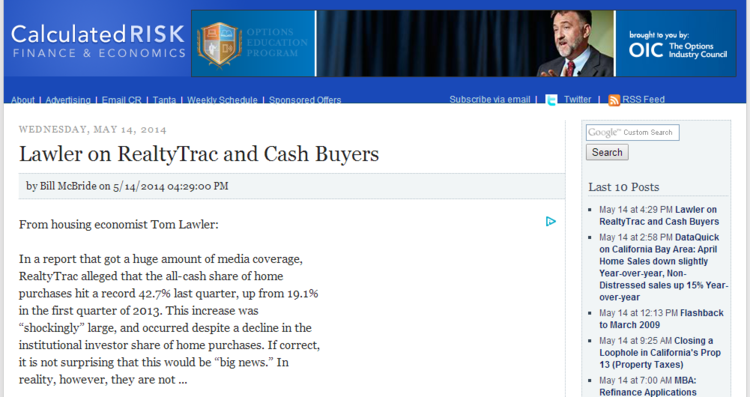Image resolution: width=750 pixels, height=397 pixels.
Task: Click the Google Custom Search field
Action: pyautogui.click(x=632, y=132)
